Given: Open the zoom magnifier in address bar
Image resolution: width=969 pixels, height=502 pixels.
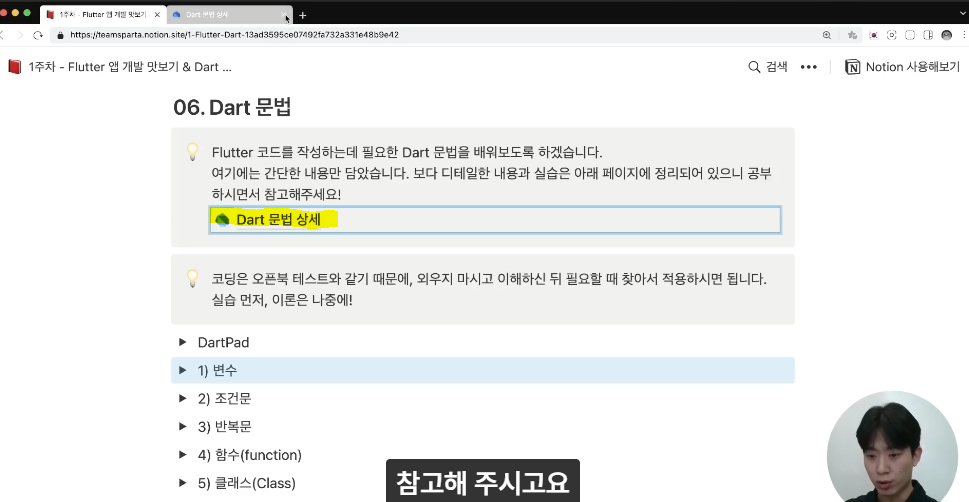Looking at the screenshot, I should click(x=827, y=35).
